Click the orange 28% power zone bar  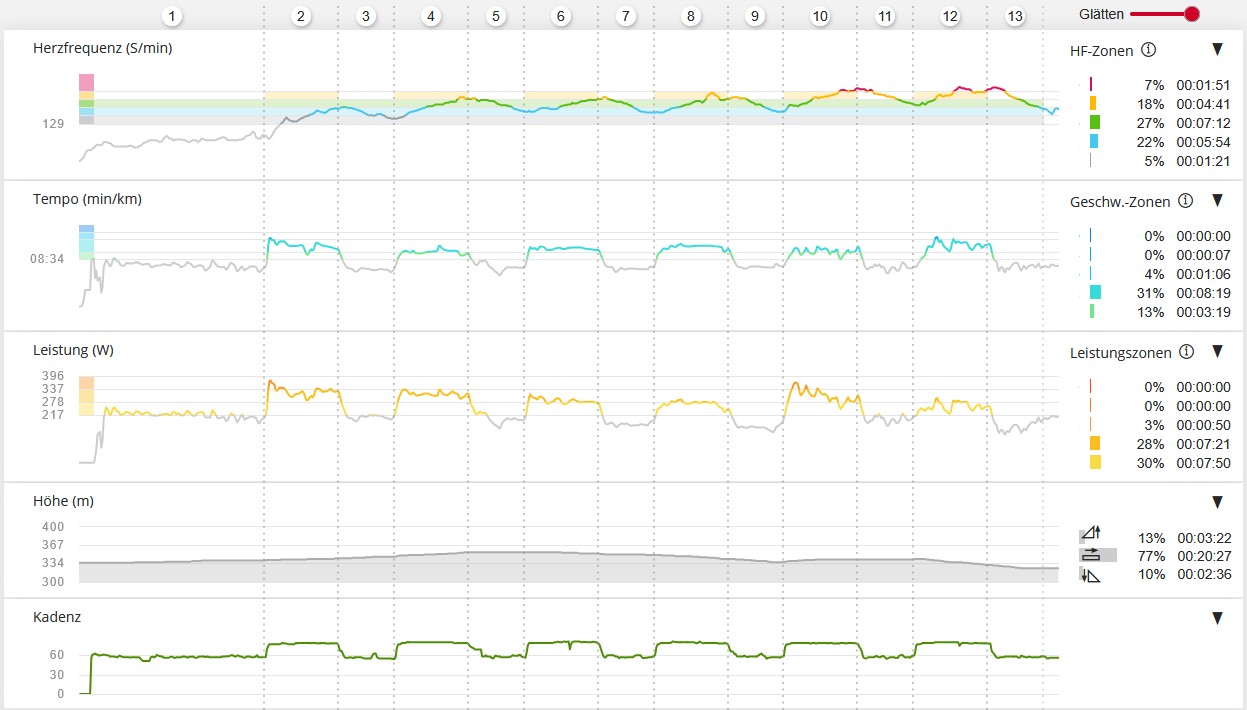1091,443
